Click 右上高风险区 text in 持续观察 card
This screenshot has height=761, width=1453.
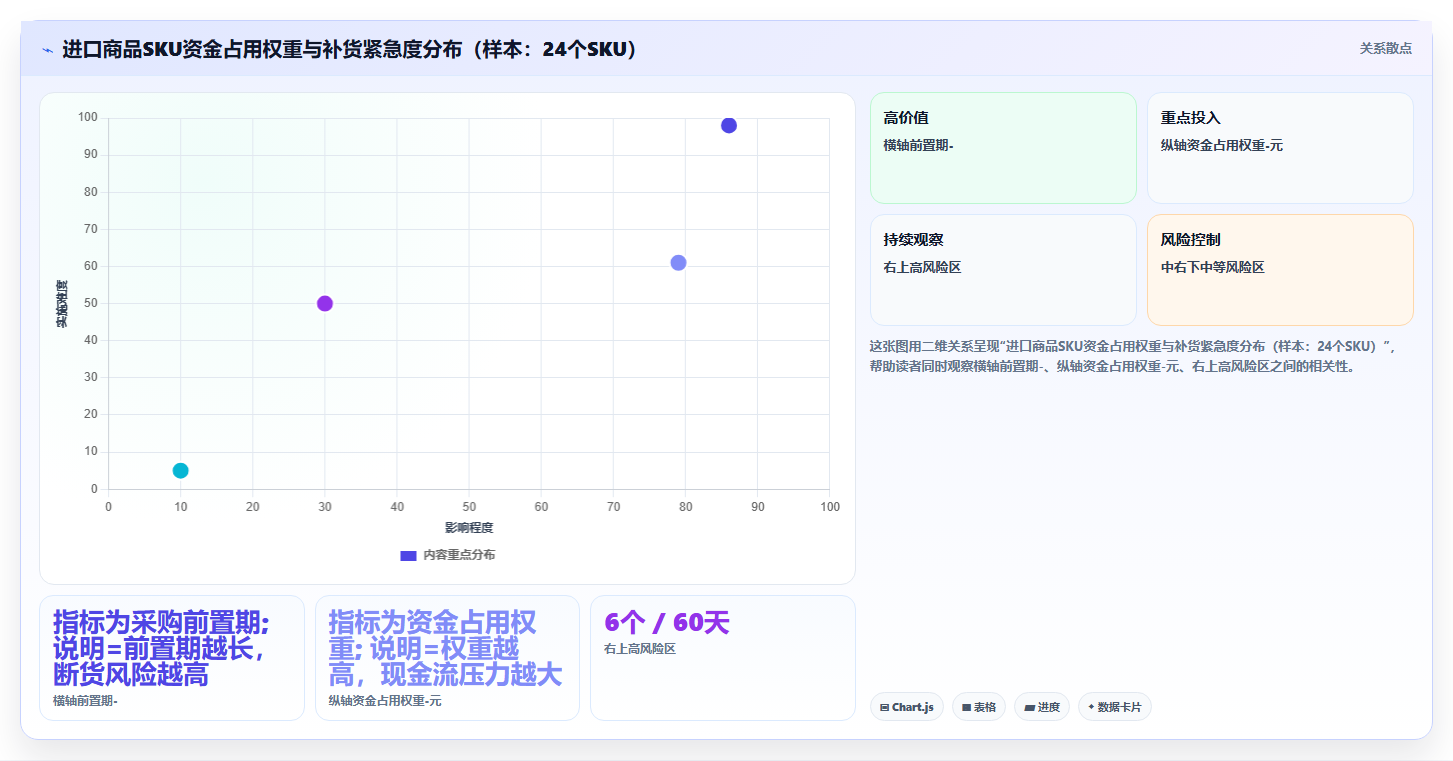922,267
